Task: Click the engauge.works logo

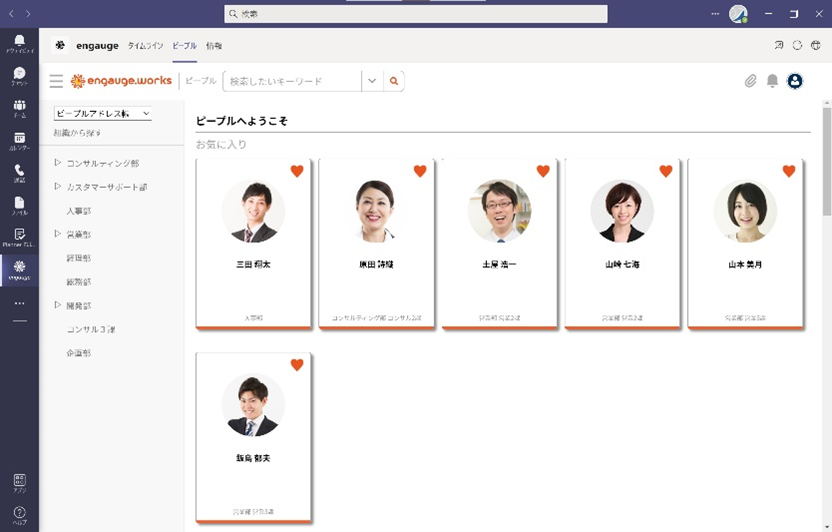Action: click(x=122, y=81)
